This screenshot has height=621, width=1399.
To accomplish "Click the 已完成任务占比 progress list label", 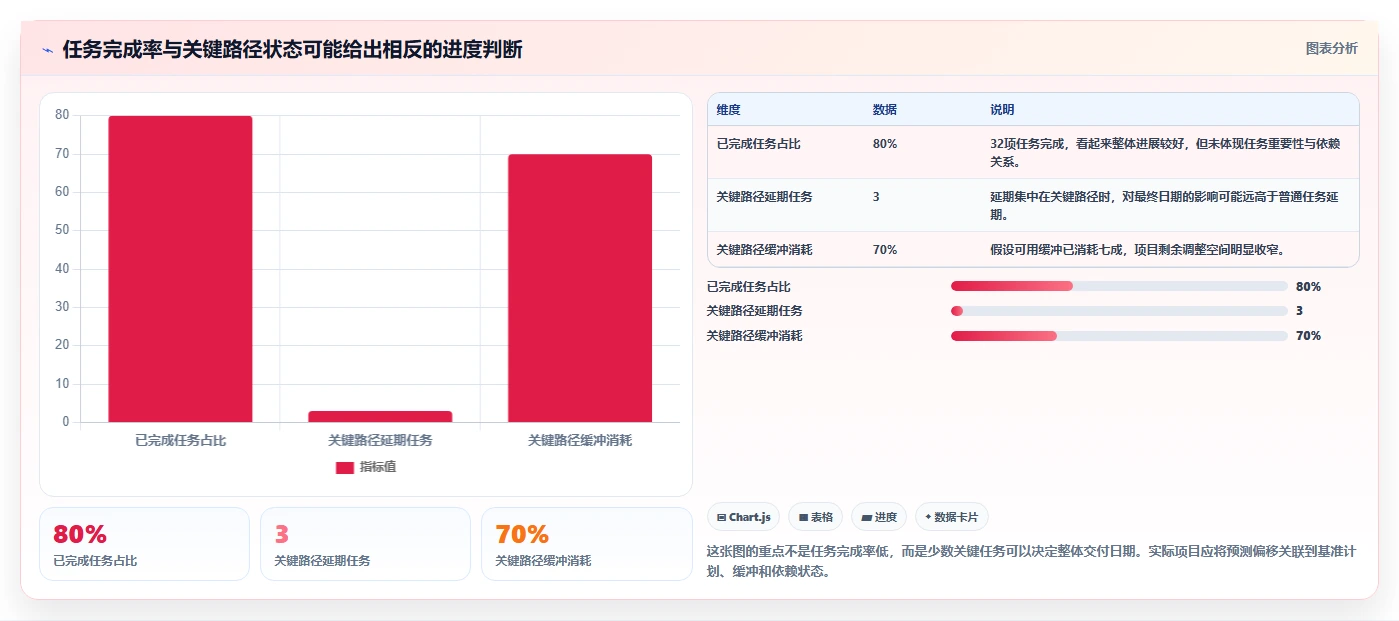I will [x=748, y=287].
